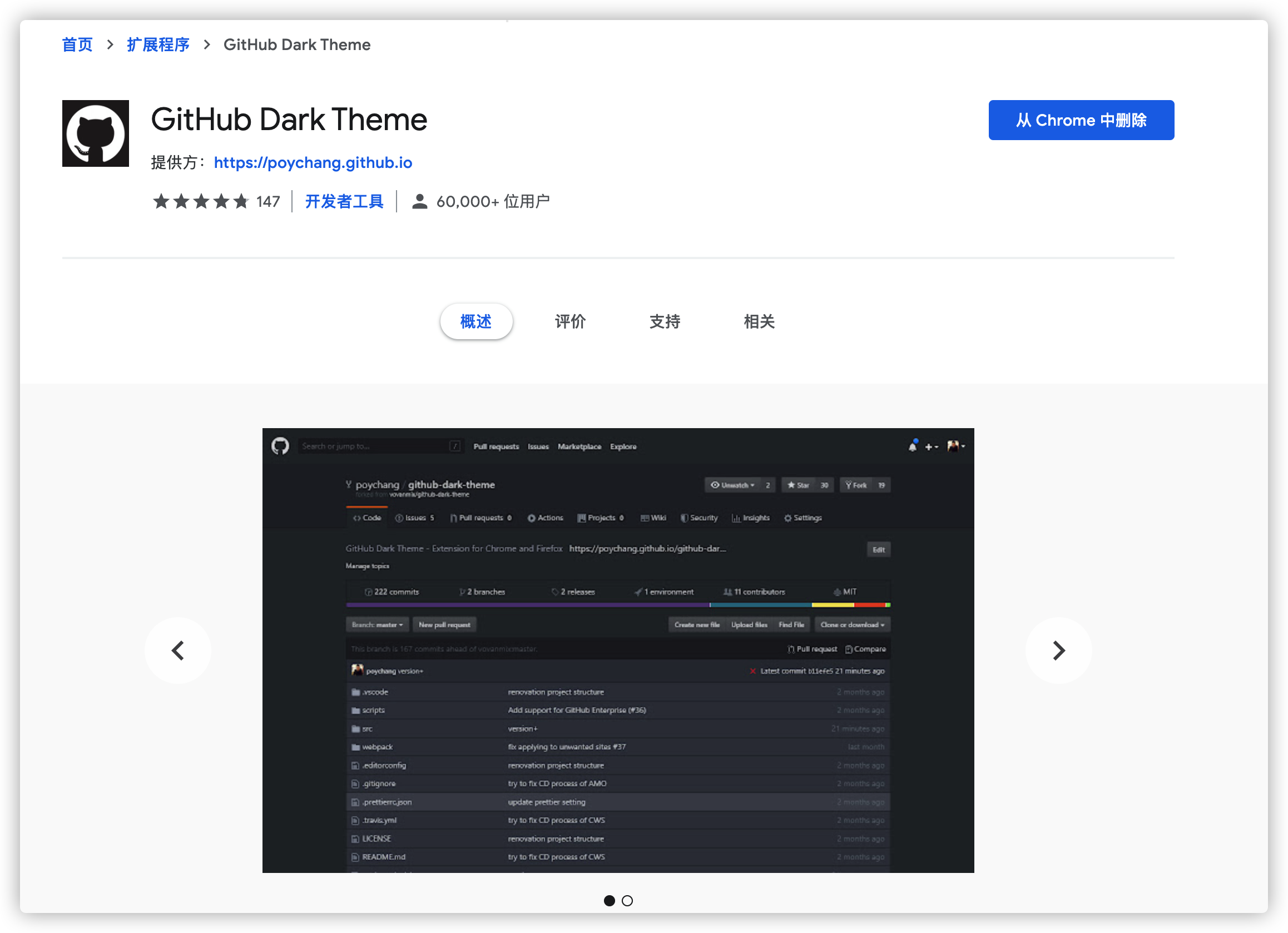This screenshot has width=1288, height=933.
Task: Go to 首页 in the breadcrumb
Action: [x=77, y=45]
